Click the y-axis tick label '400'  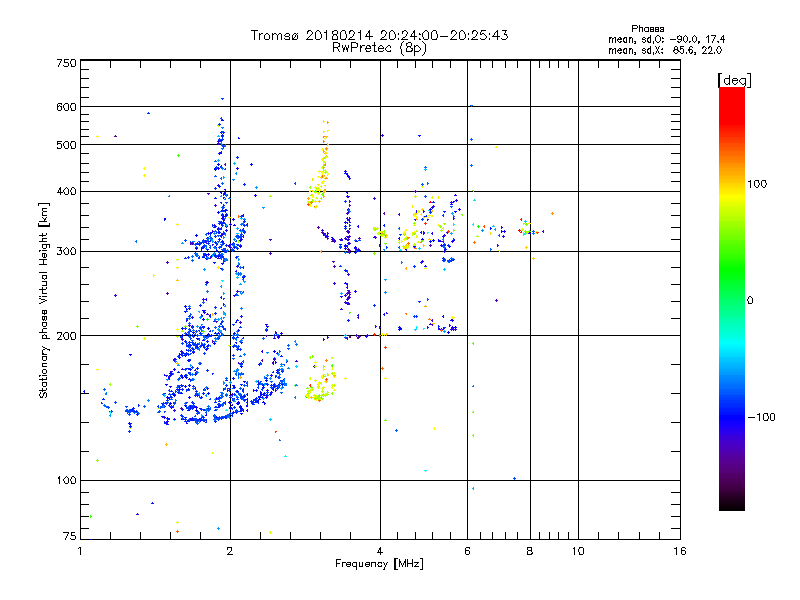[66, 192]
